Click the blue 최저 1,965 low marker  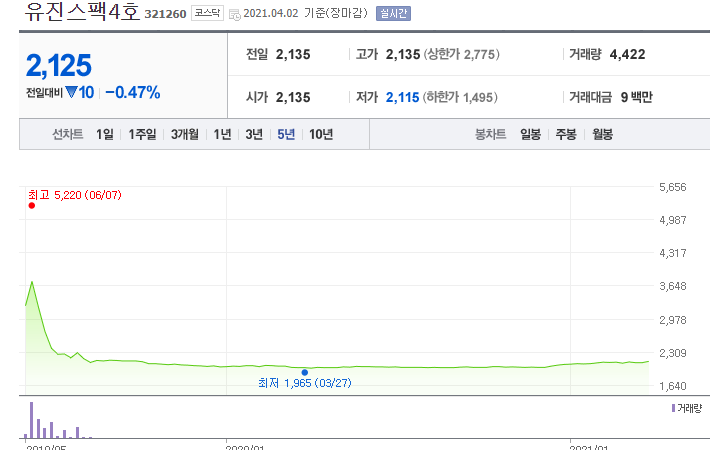click(x=305, y=373)
